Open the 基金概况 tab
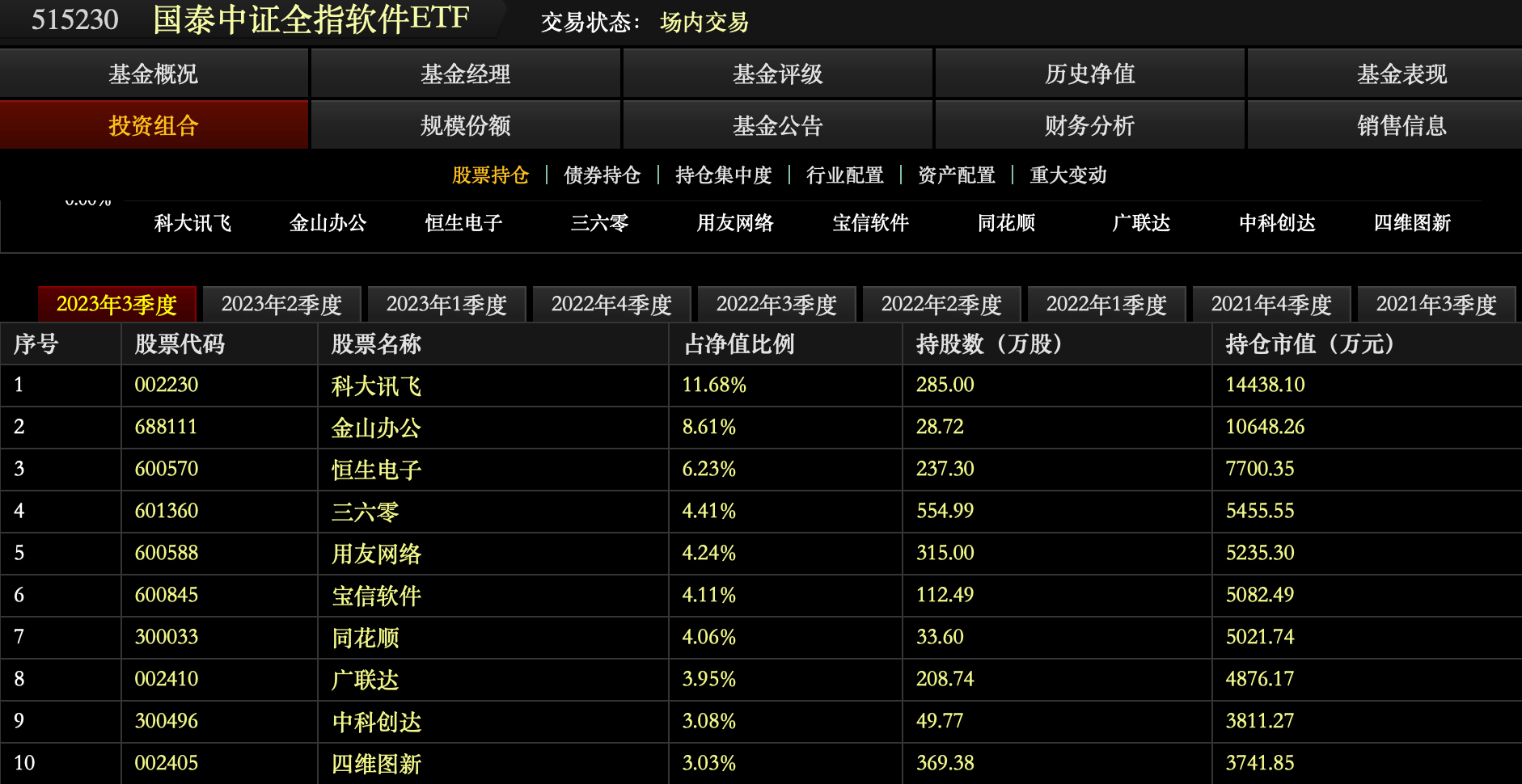Screen dimensions: 1522x784 [x=154, y=74]
